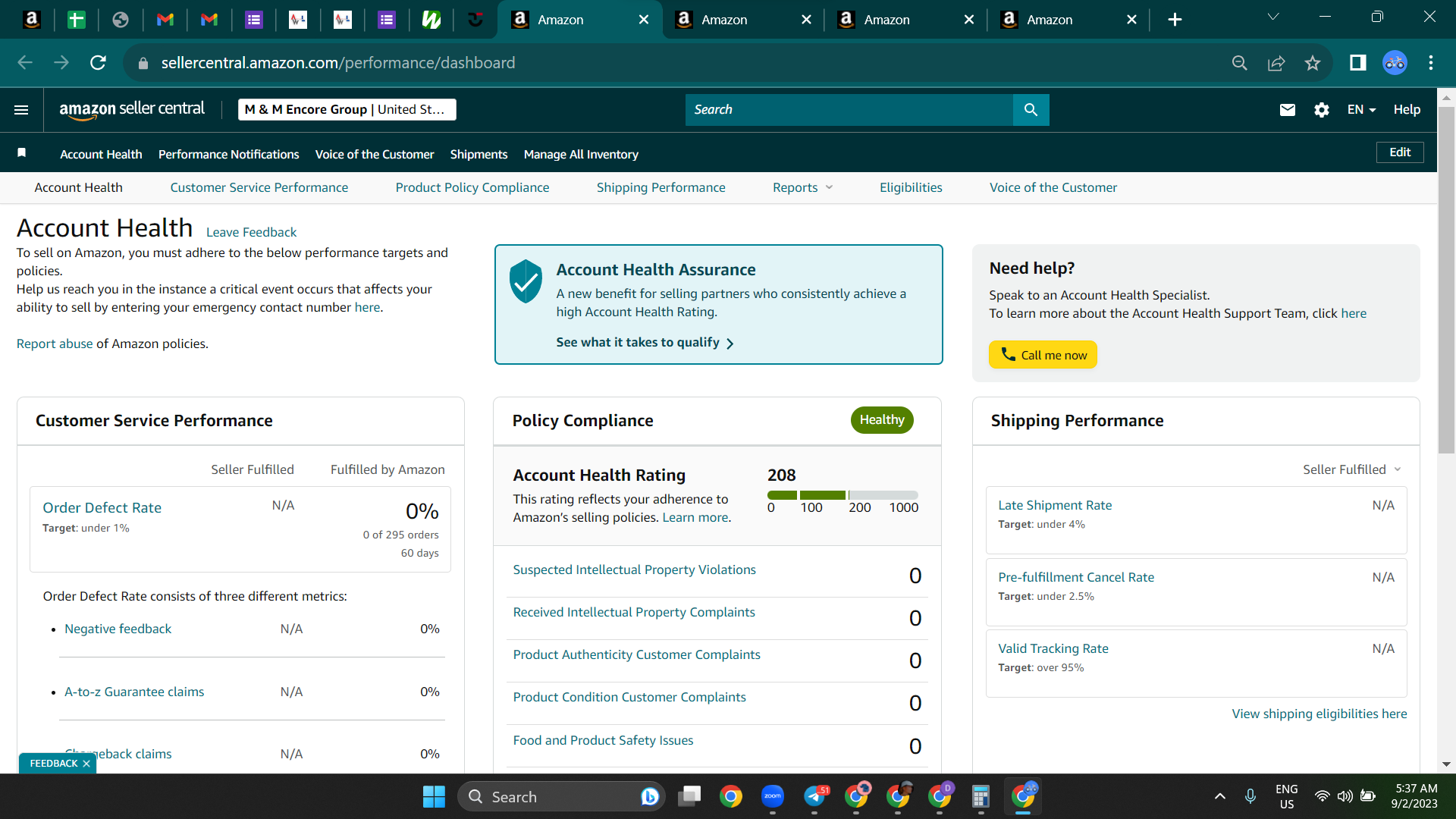Focus the Seller Central search field
This screenshot has height=819, width=1456.
click(x=849, y=110)
